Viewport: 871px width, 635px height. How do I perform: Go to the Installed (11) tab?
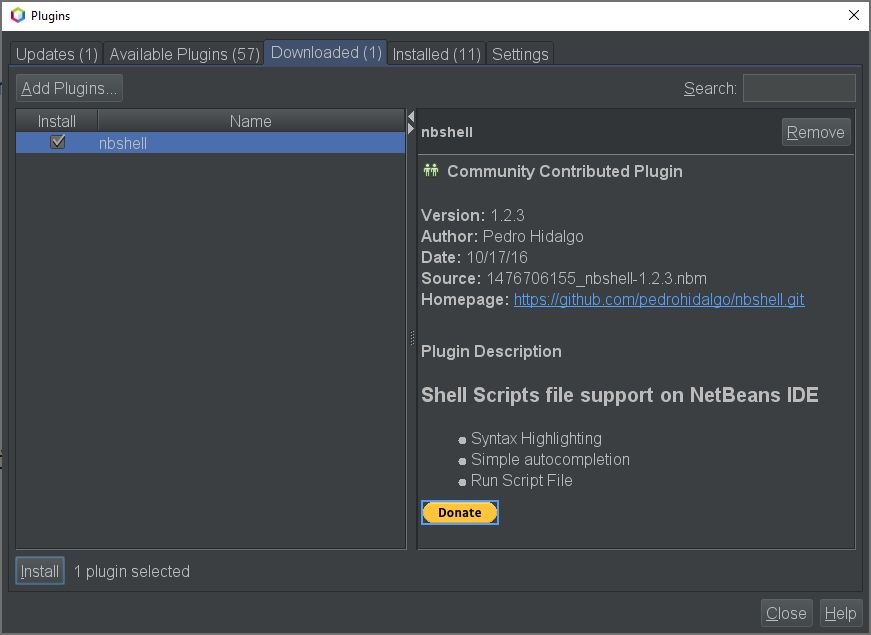[436, 54]
